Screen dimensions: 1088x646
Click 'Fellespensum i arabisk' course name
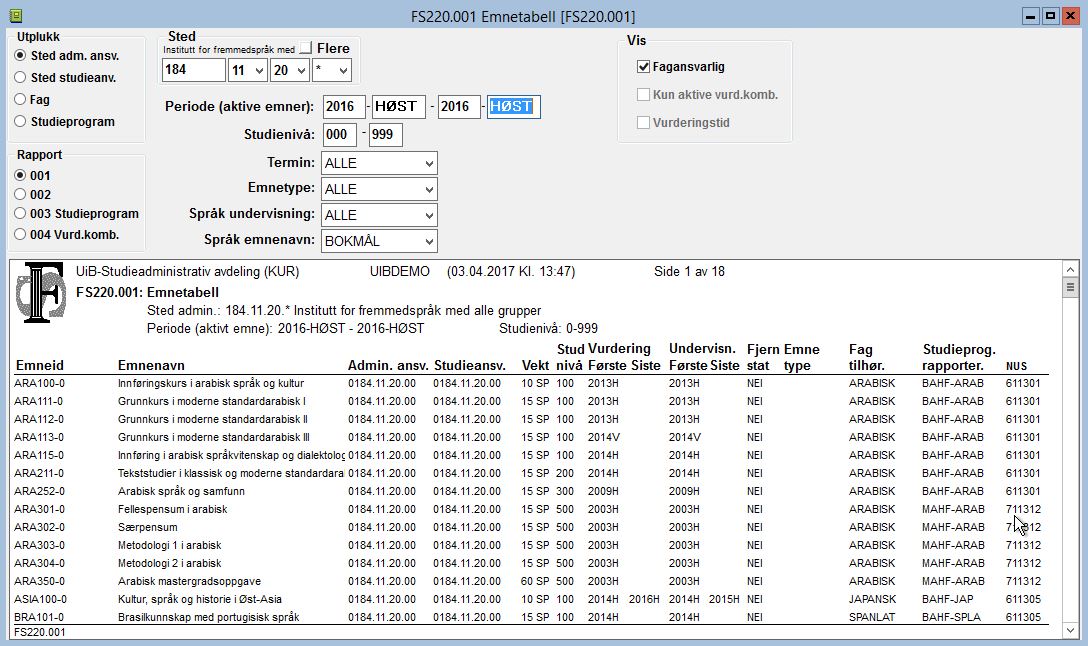tap(173, 510)
